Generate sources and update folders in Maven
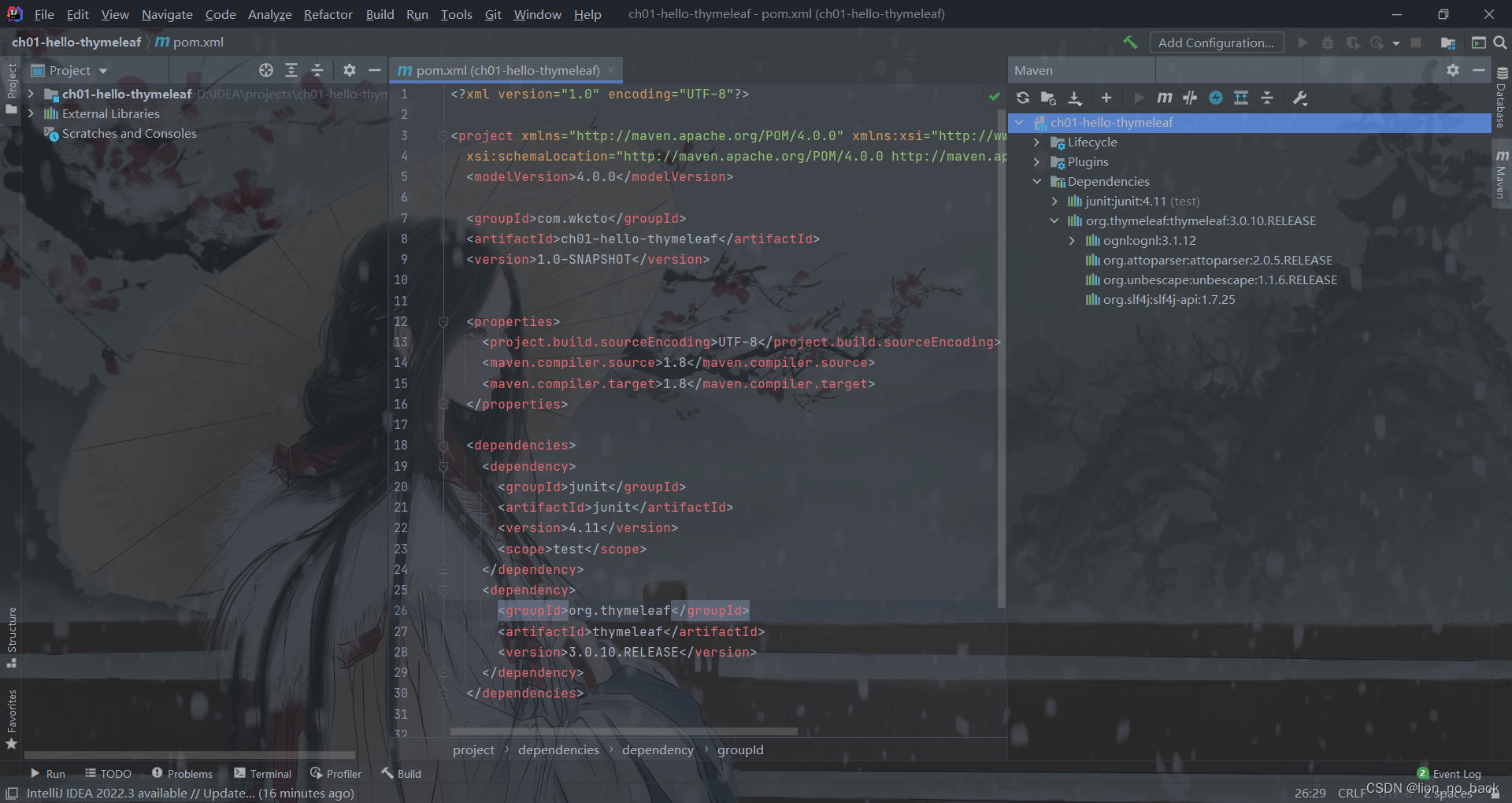The width and height of the screenshot is (1512, 803). [x=1048, y=98]
